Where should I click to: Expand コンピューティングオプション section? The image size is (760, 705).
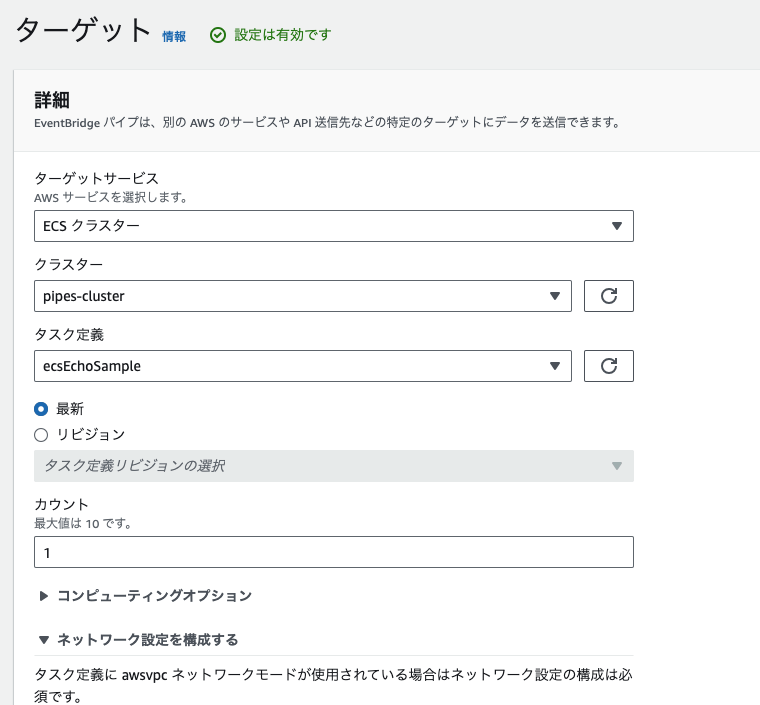pos(154,595)
